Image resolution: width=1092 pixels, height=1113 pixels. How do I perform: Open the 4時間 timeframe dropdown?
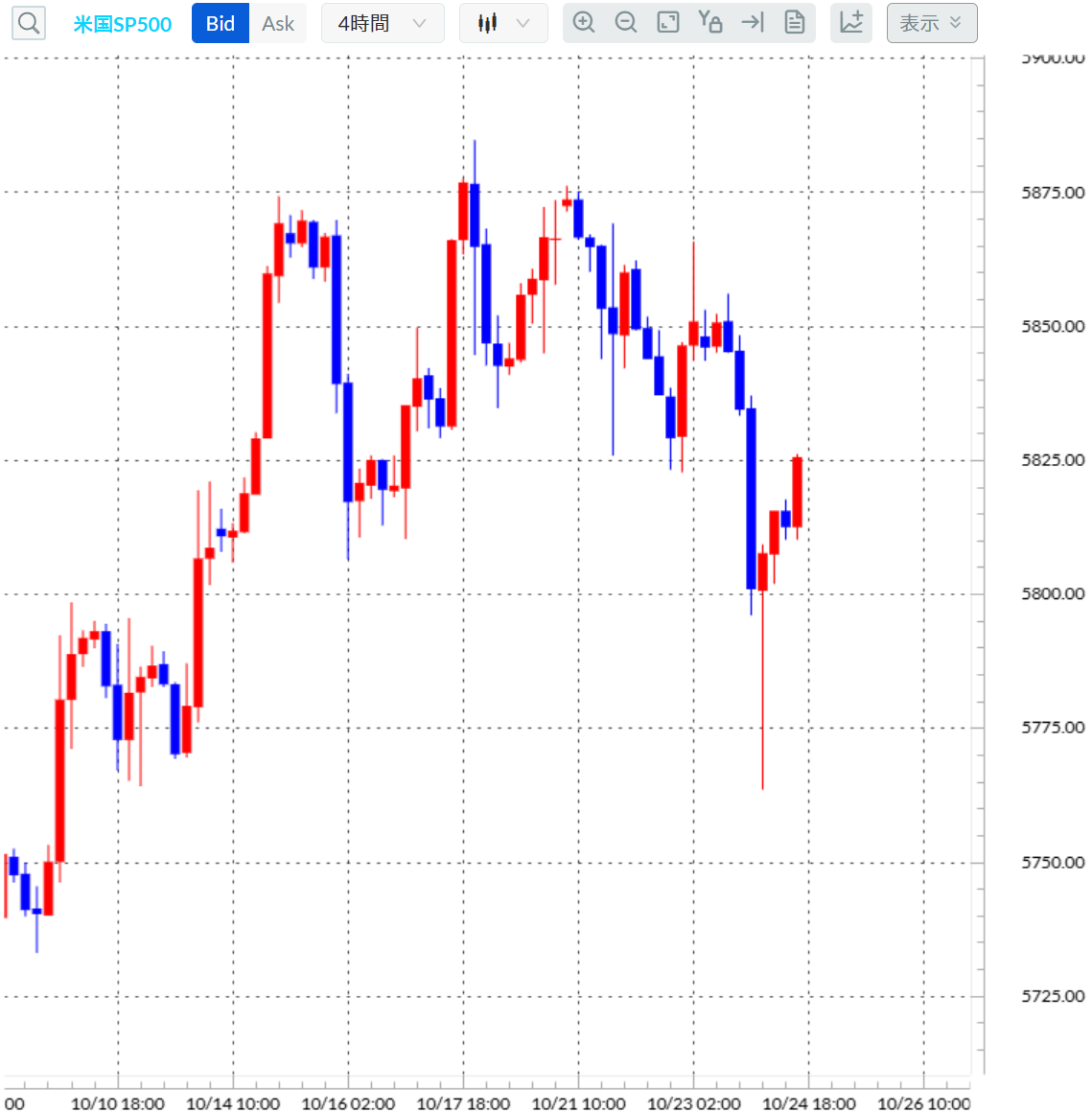(x=383, y=23)
